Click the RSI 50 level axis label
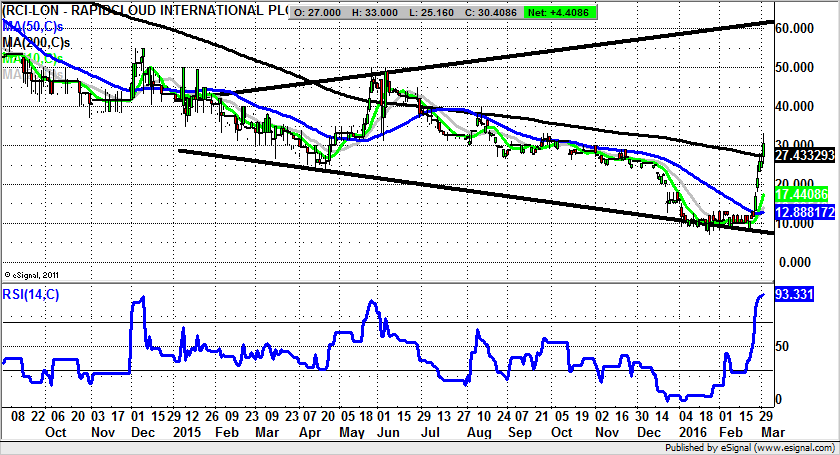This screenshot has width=840, height=455. point(783,346)
